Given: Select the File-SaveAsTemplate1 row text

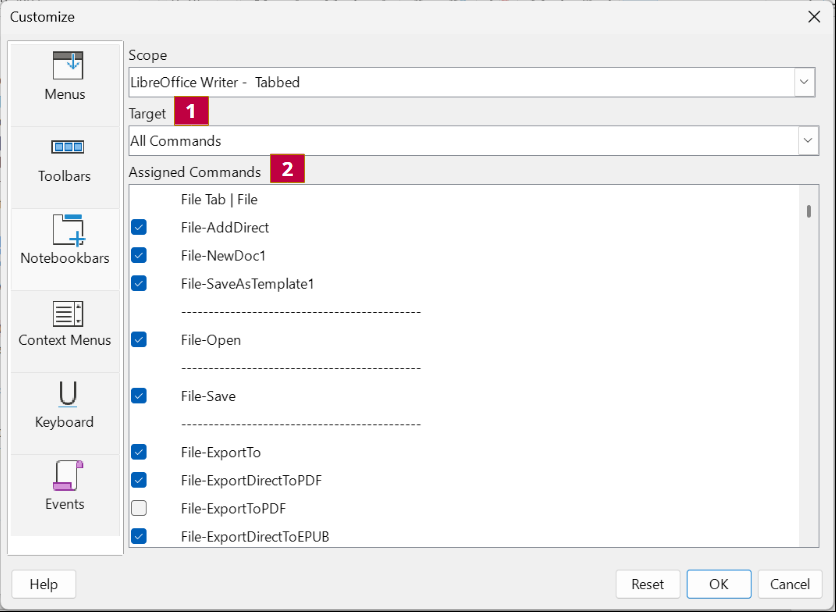Looking at the screenshot, I should tap(247, 284).
